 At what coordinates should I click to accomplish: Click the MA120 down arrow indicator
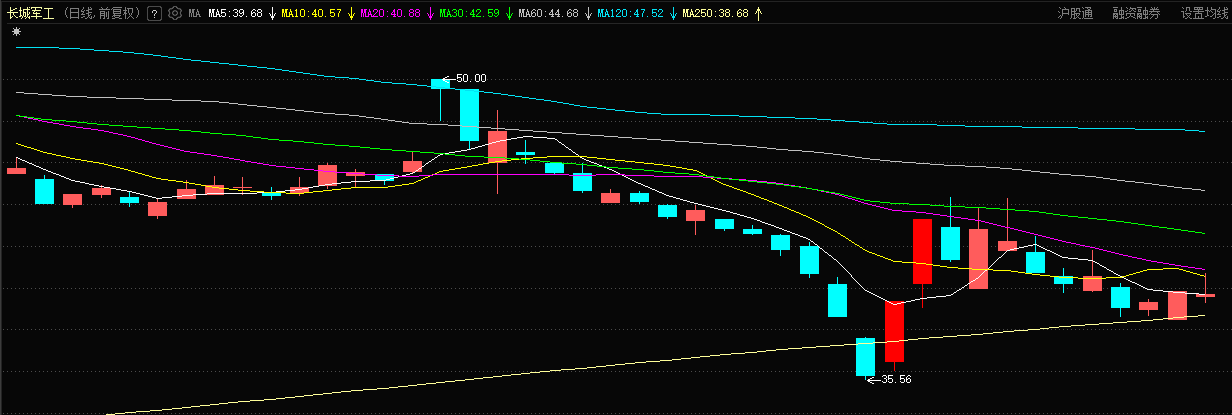pyautogui.click(x=673, y=14)
